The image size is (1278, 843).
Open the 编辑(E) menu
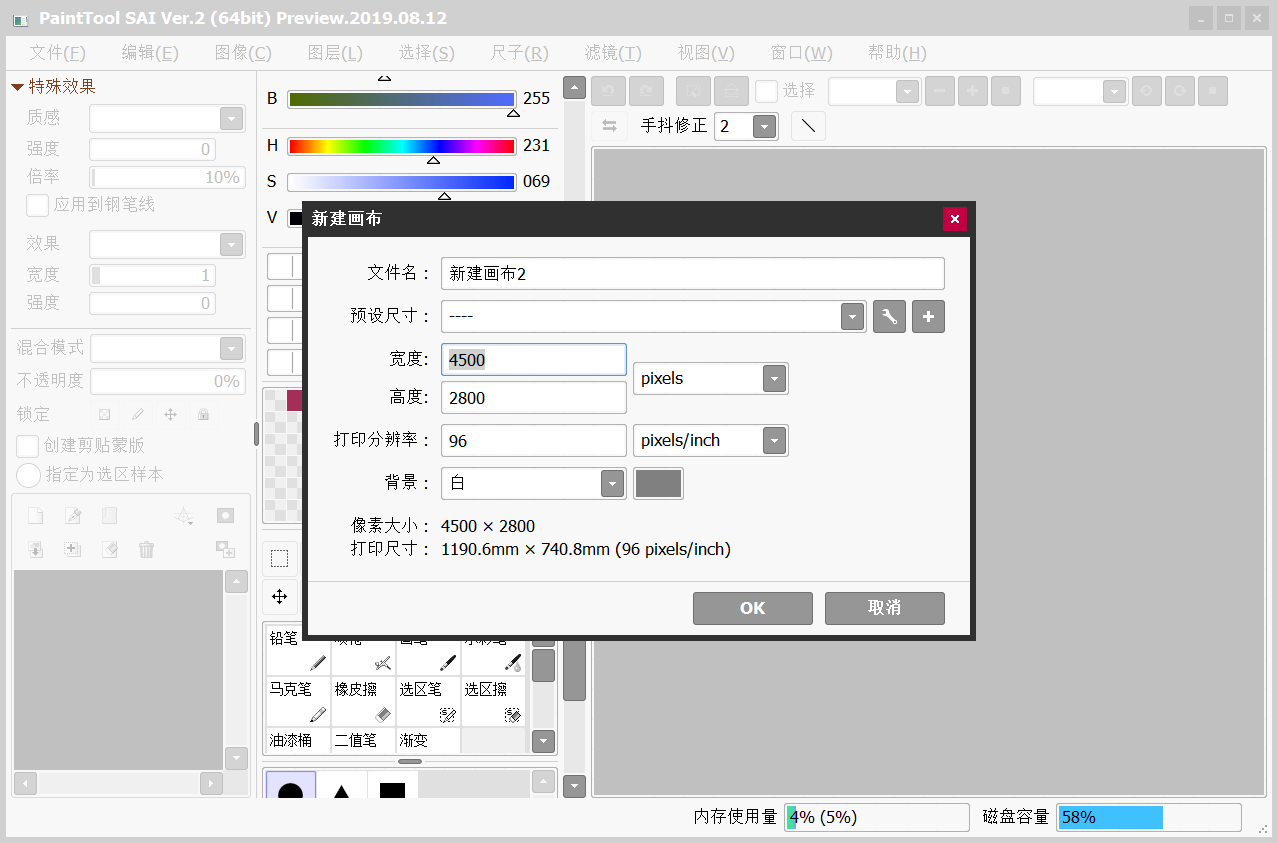(150, 53)
